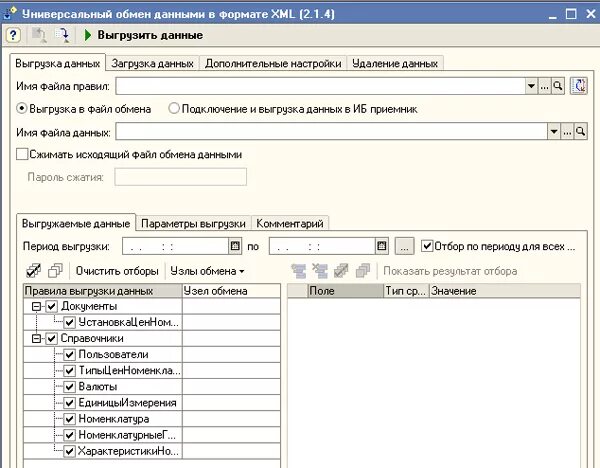Uncheck the Валюты rule
Screen dimensions: 600x468
coord(69,386)
